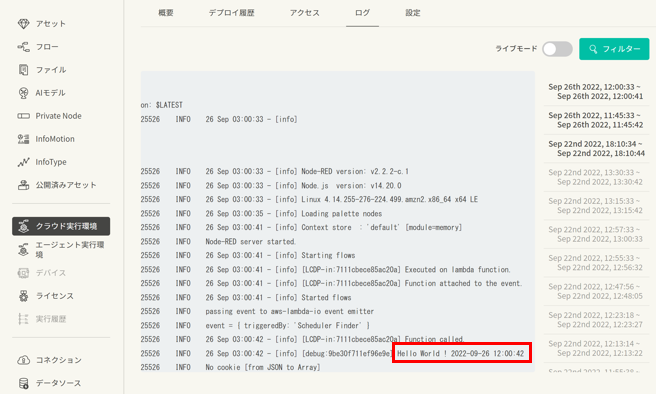Select log range Sep 22nd 2022, 18:10:34
Viewport: 657px width, 394px height.
[x=596, y=149]
